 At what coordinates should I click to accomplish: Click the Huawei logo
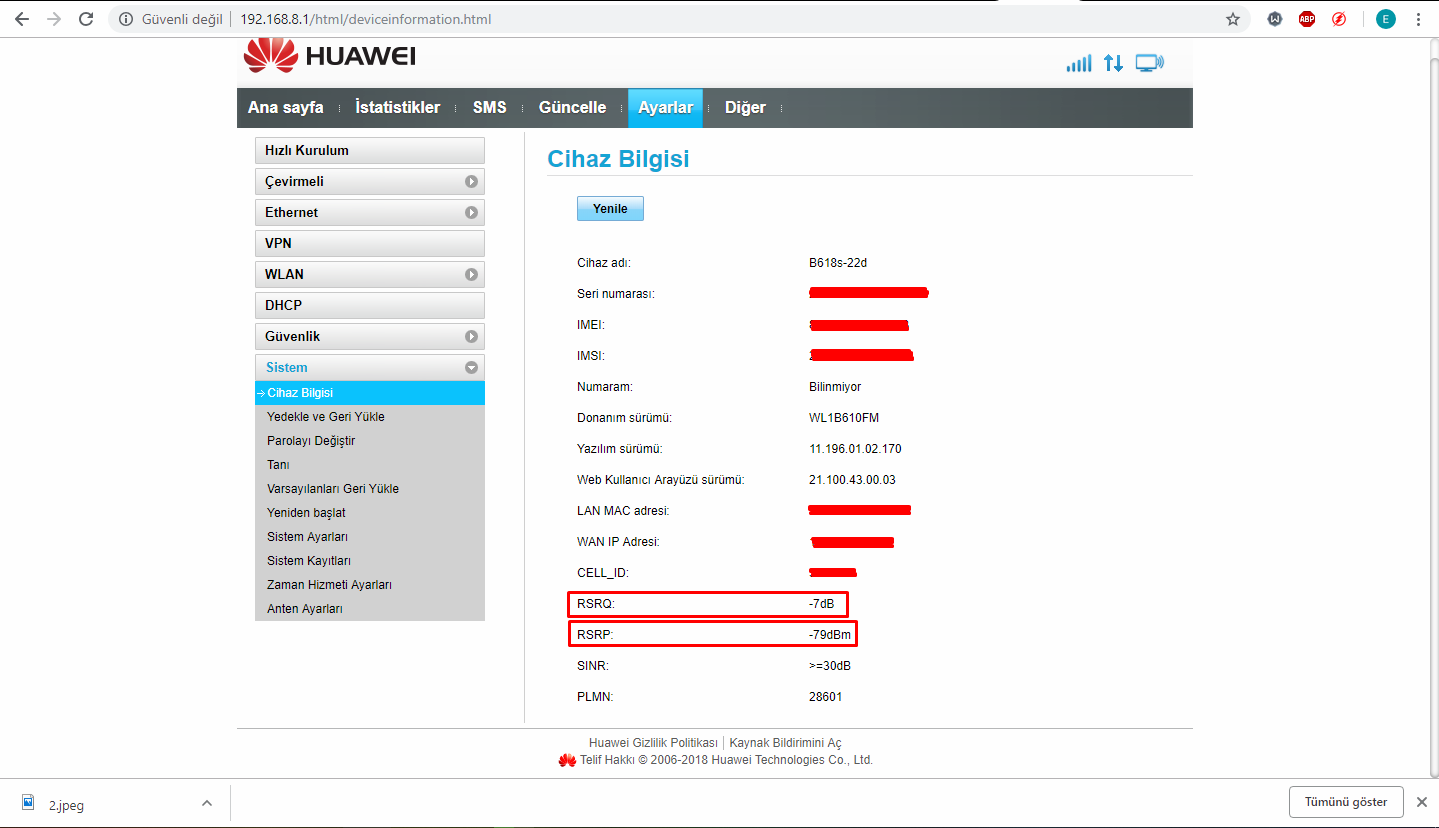[x=330, y=56]
